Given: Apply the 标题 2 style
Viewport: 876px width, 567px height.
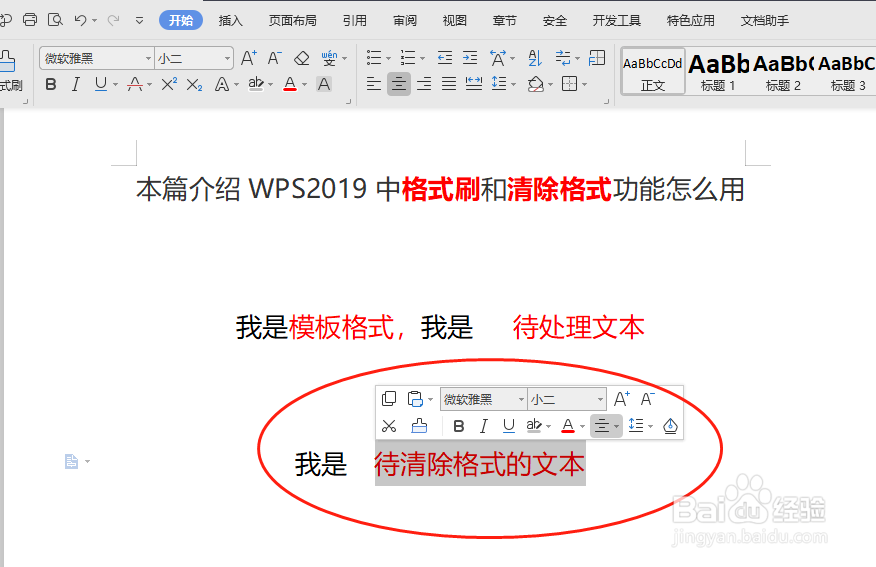Looking at the screenshot, I should click(783, 72).
